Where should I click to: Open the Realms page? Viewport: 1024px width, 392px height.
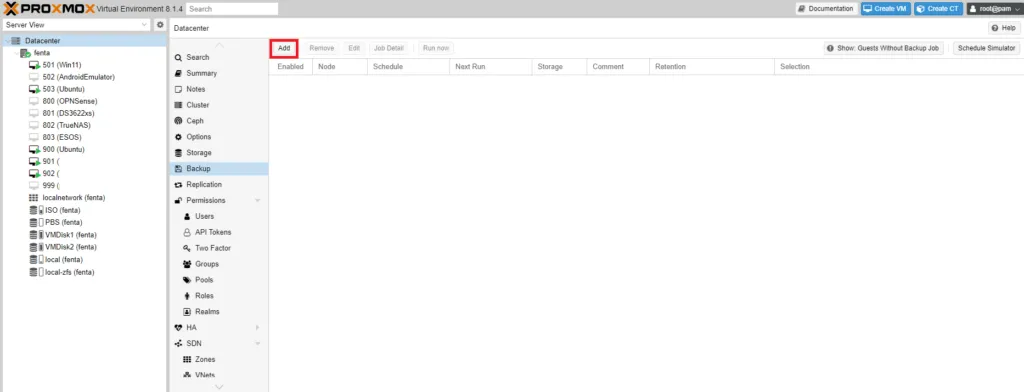coord(219,312)
